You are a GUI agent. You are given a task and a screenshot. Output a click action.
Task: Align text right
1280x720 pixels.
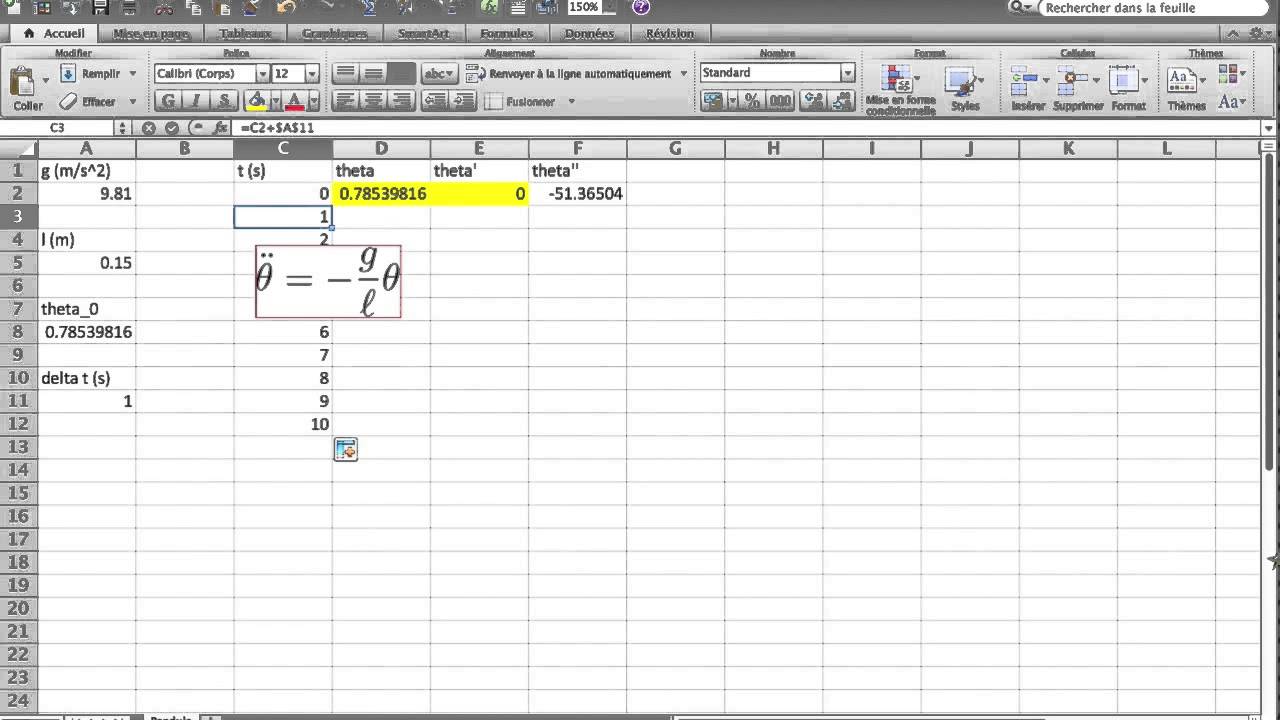click(401, 101)
